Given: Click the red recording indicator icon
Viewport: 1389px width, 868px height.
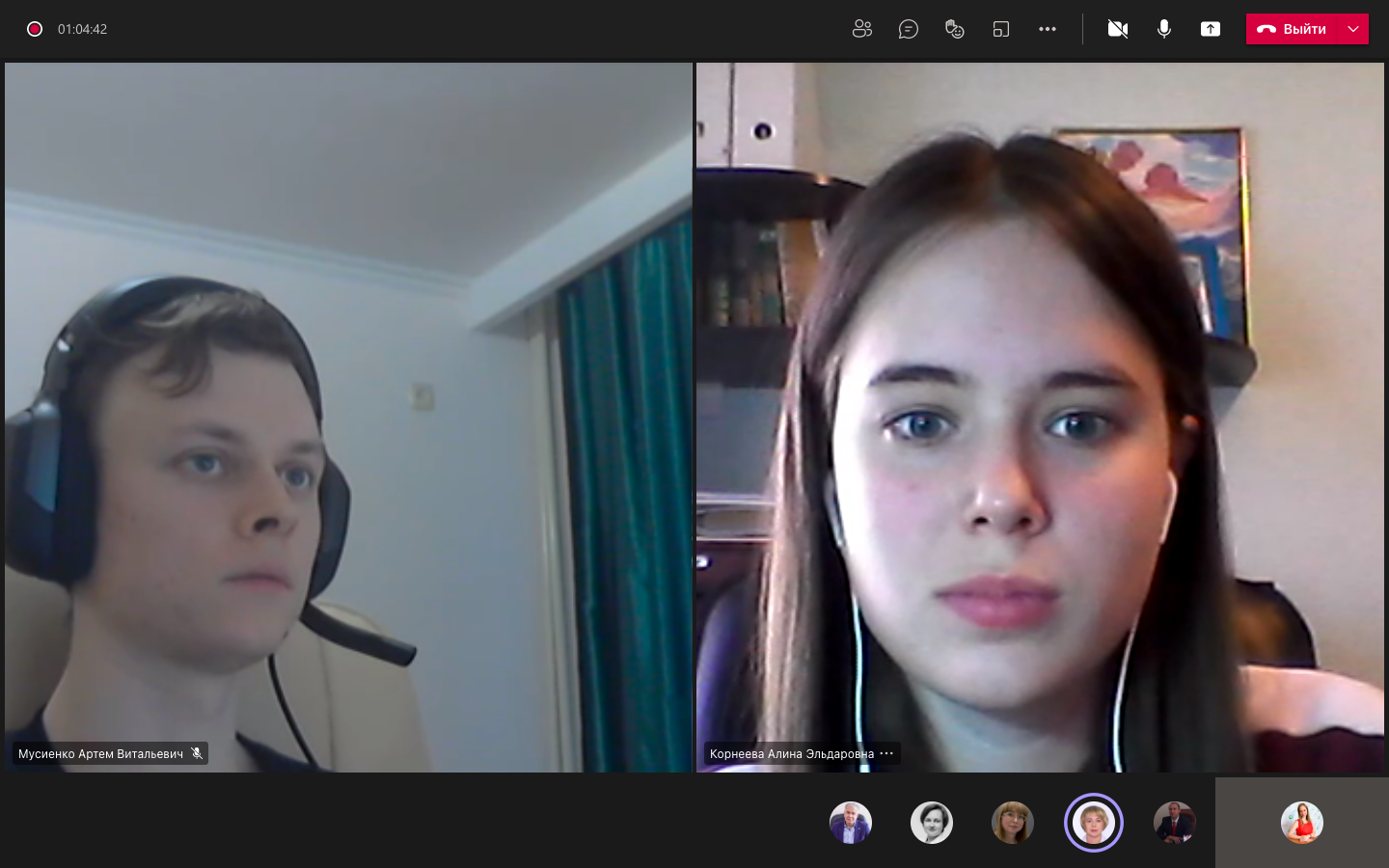Looking at the screenshot, I should [35, 29].
